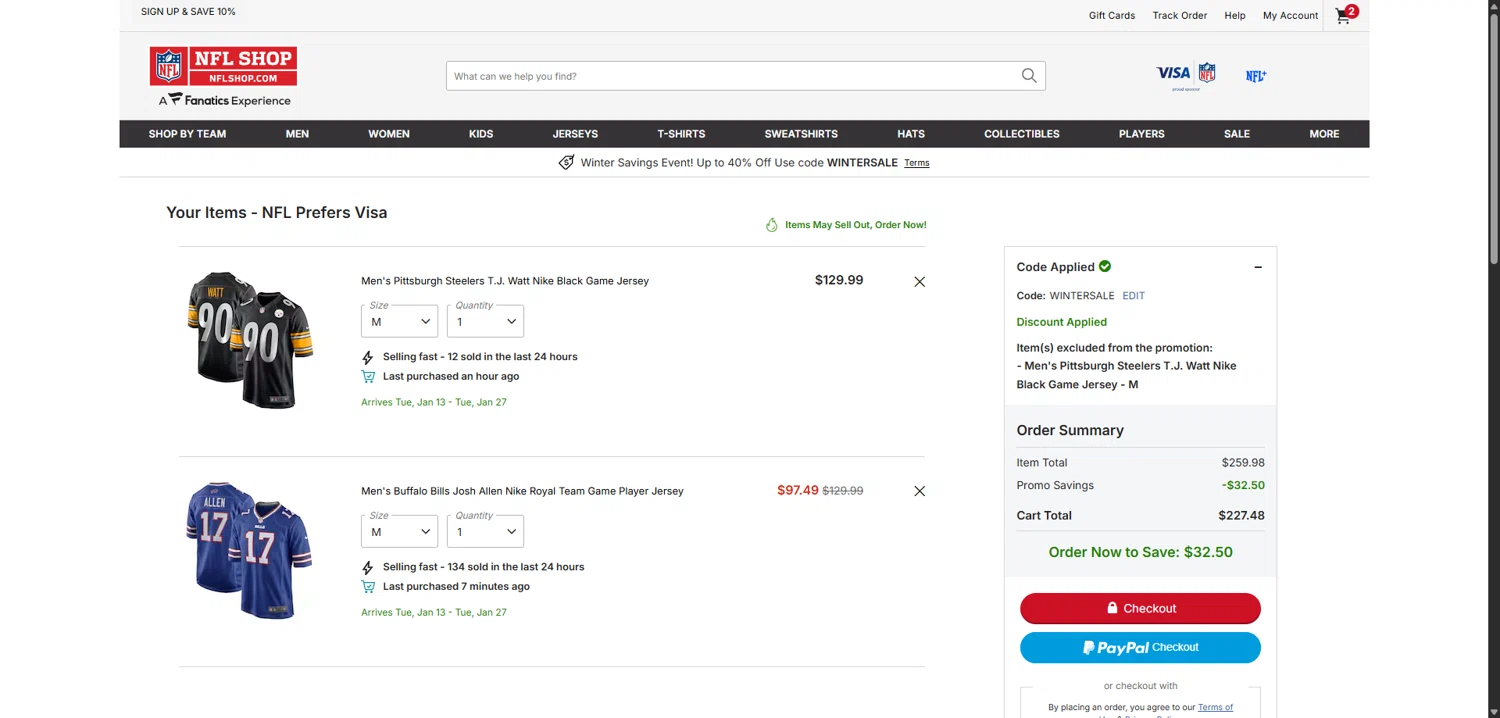Click the lightning icon for 12 sold
The width and height of the screenshot is (1500, 718).
point(367,357)
